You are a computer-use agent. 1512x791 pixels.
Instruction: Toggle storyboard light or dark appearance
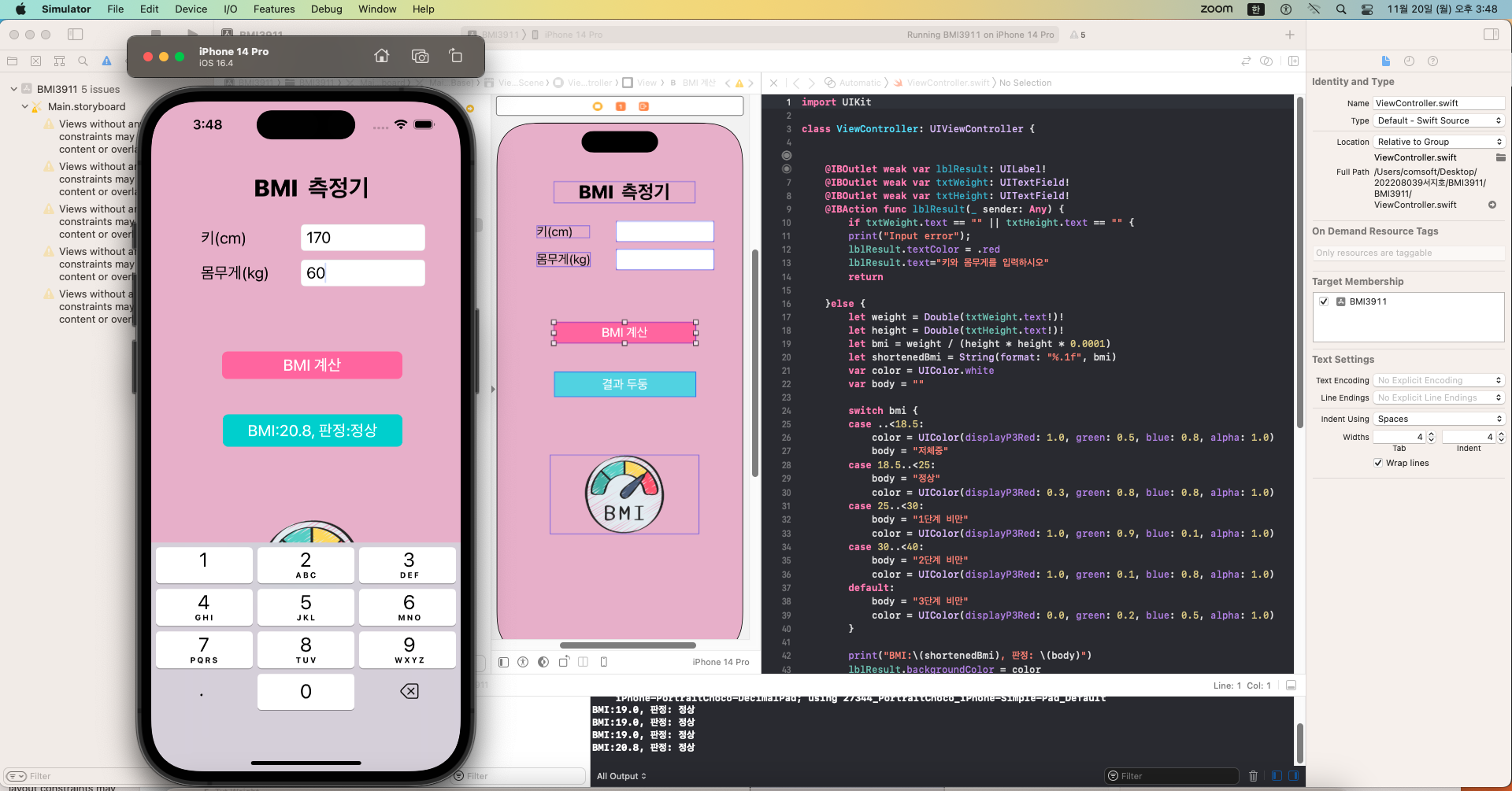point(543,662)
